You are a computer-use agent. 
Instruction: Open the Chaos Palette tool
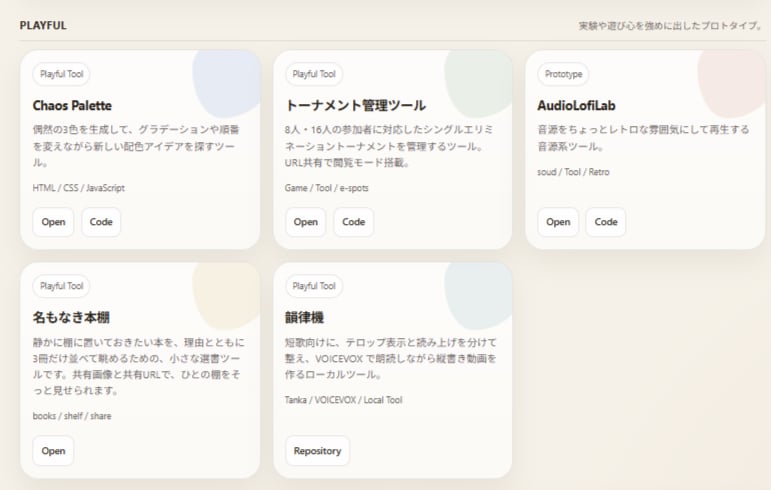[x=53, y=222]
